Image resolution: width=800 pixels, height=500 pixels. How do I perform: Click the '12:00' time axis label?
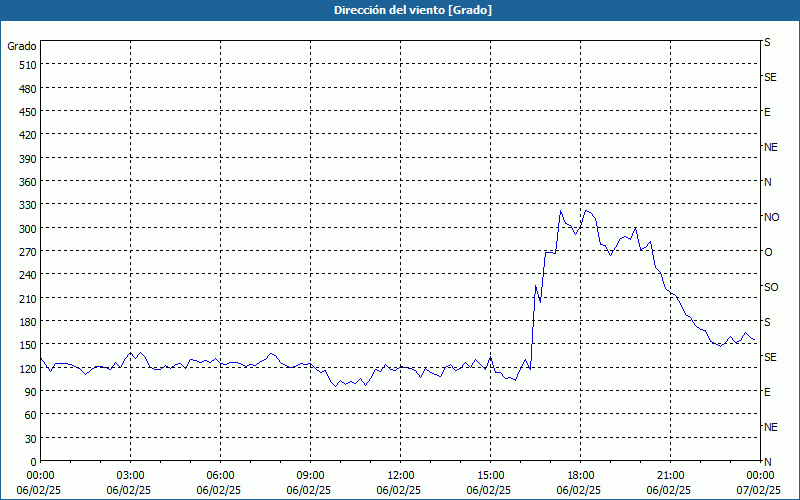(x=401, y=476)
